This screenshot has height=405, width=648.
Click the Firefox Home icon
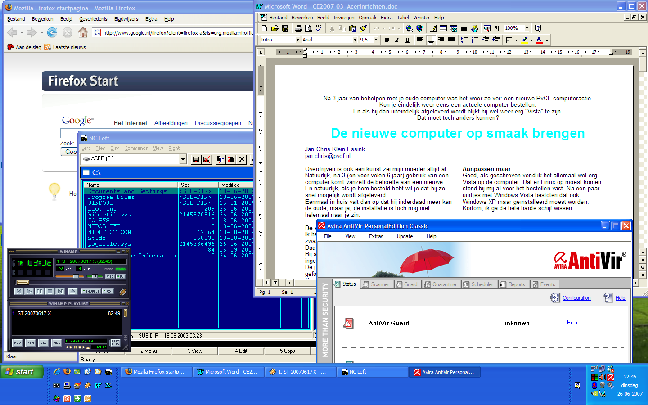tap(83, 32)
